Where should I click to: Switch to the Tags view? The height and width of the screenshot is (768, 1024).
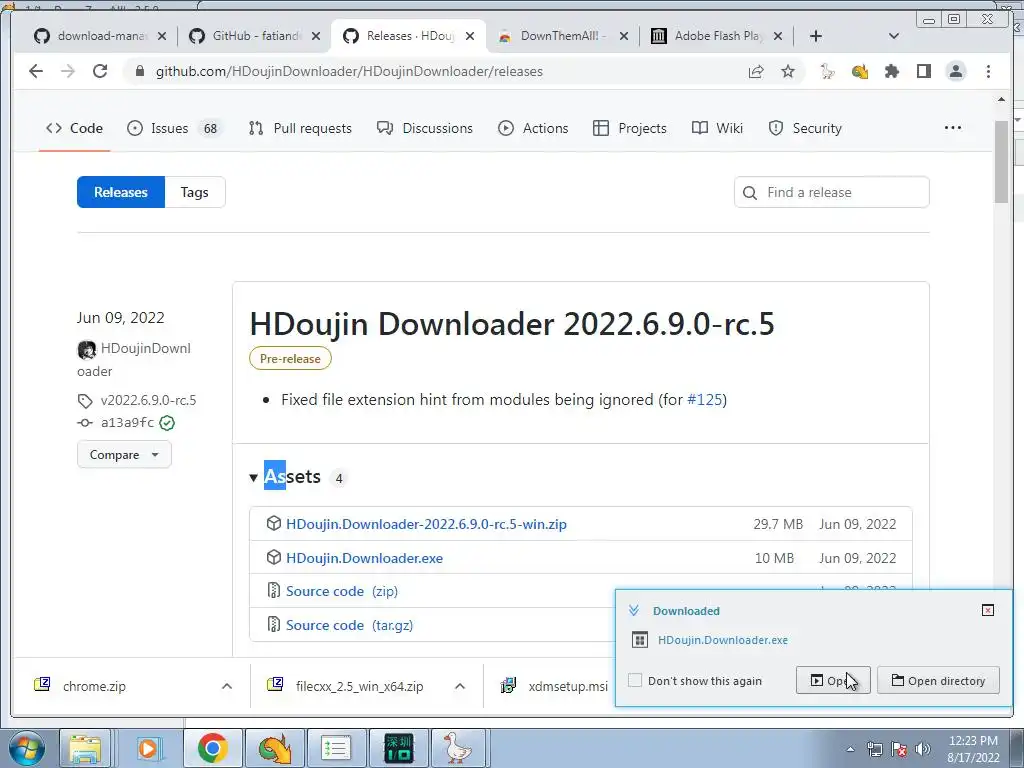click(195, 192)
